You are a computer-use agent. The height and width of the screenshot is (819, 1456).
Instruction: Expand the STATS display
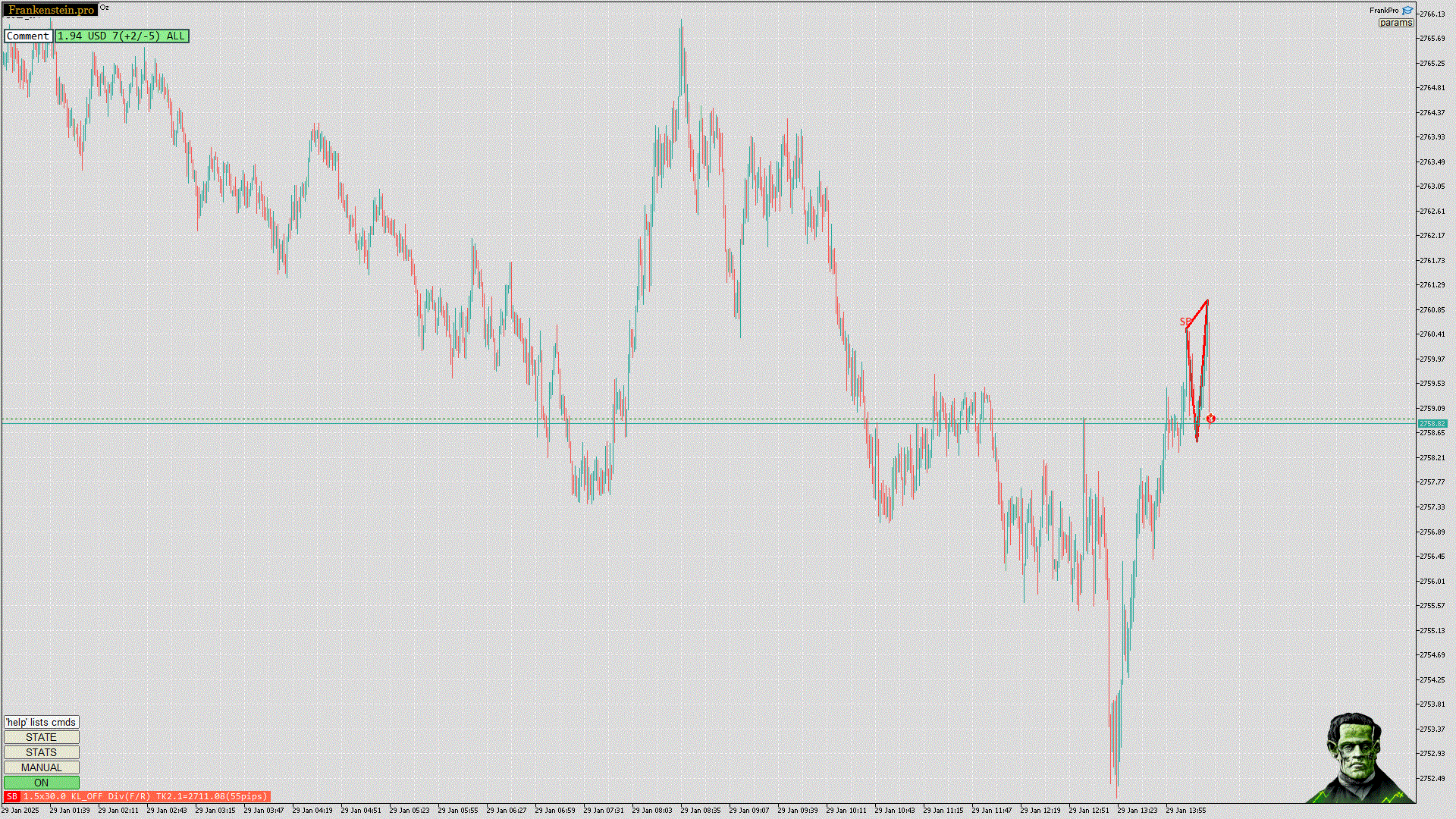point(41,752)
